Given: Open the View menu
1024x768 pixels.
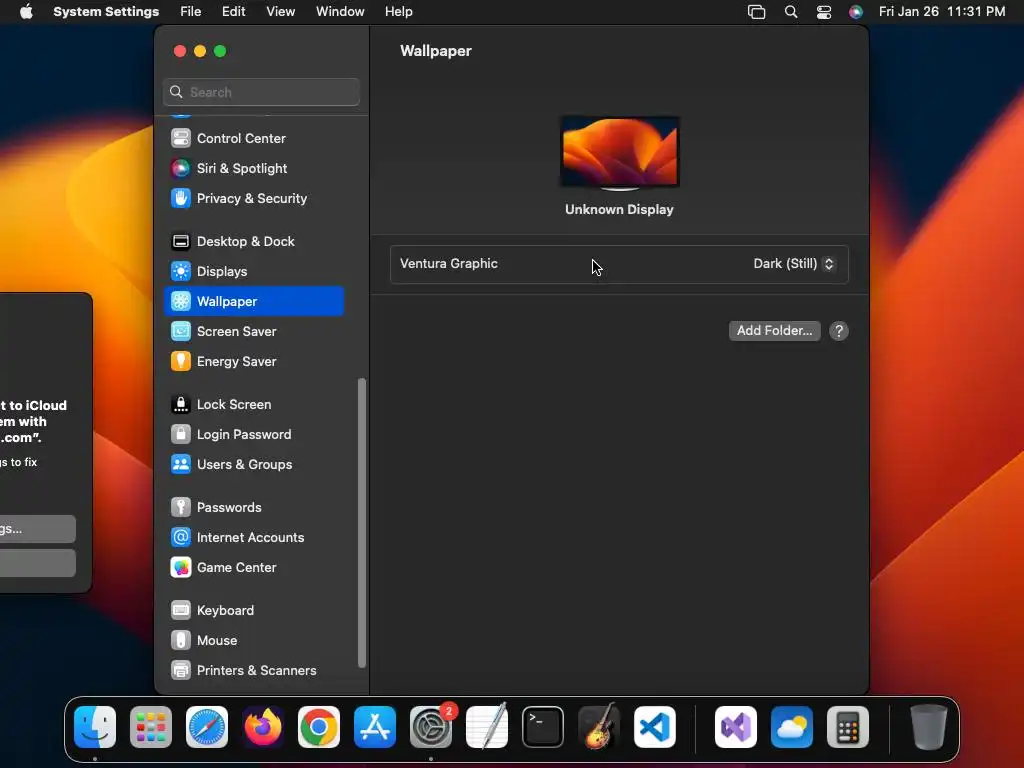Looking at the screenshot, I should [x=281, y=12].
